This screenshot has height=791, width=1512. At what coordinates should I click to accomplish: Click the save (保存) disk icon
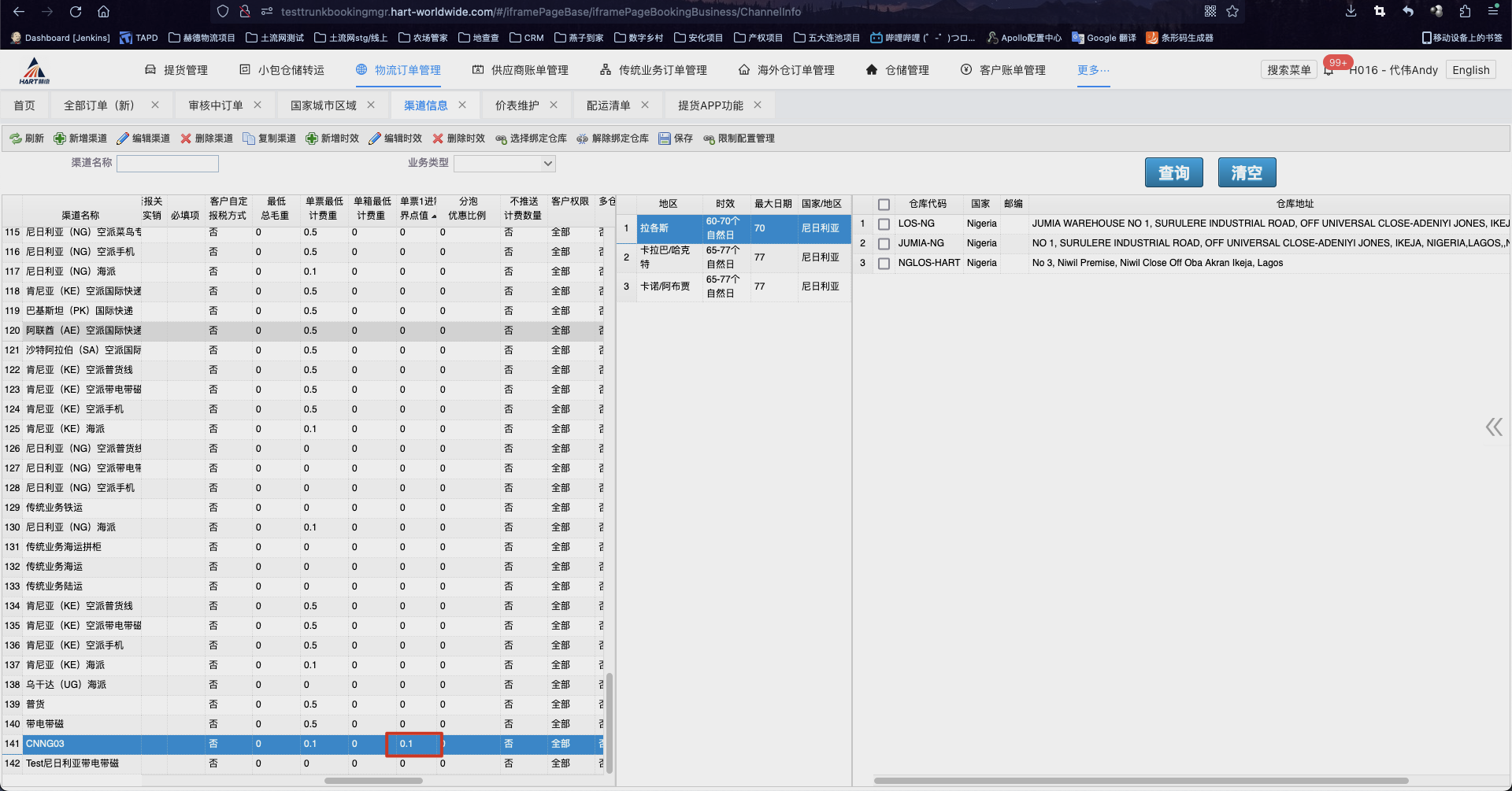(x=665, y=139)
